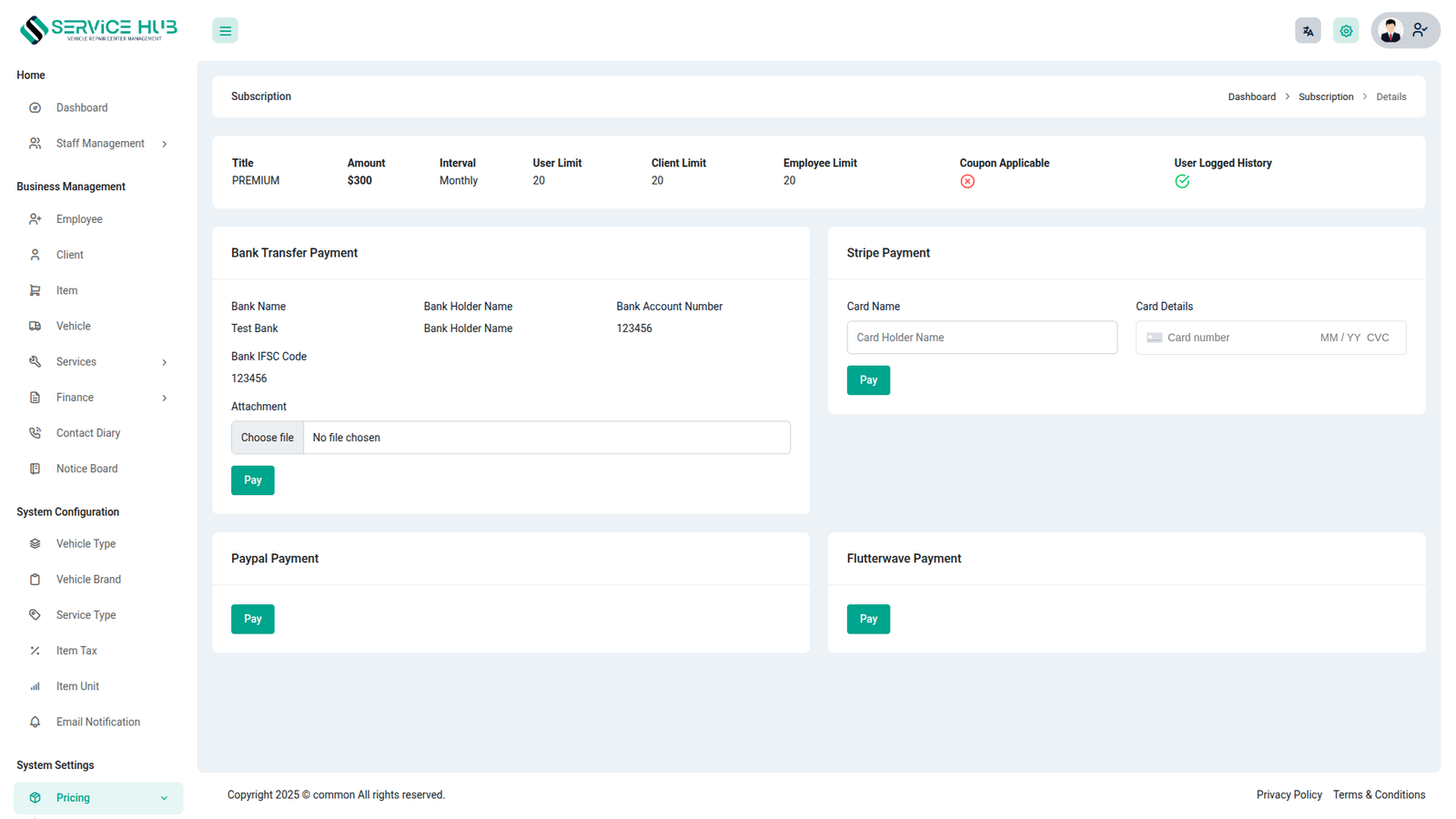
Task: Click the red Coupon Applicable cross icon
Action: click(x=967, y=182)
